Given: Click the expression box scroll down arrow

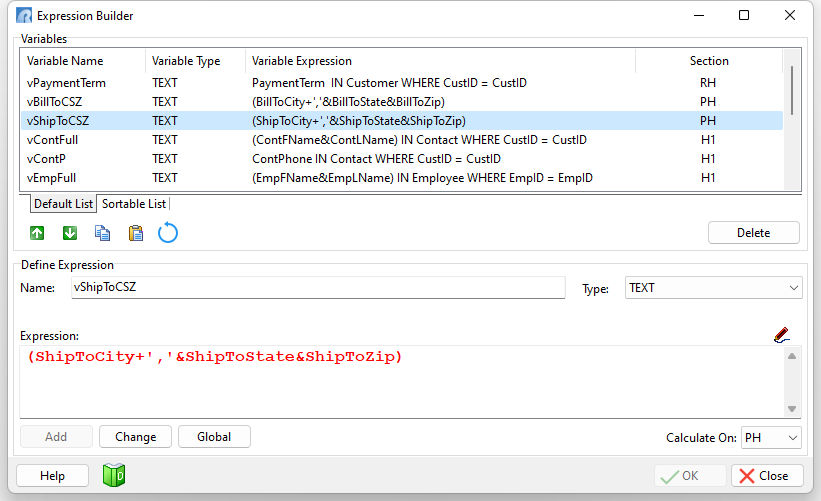Looking at the screenshot, I should [792, 409].
